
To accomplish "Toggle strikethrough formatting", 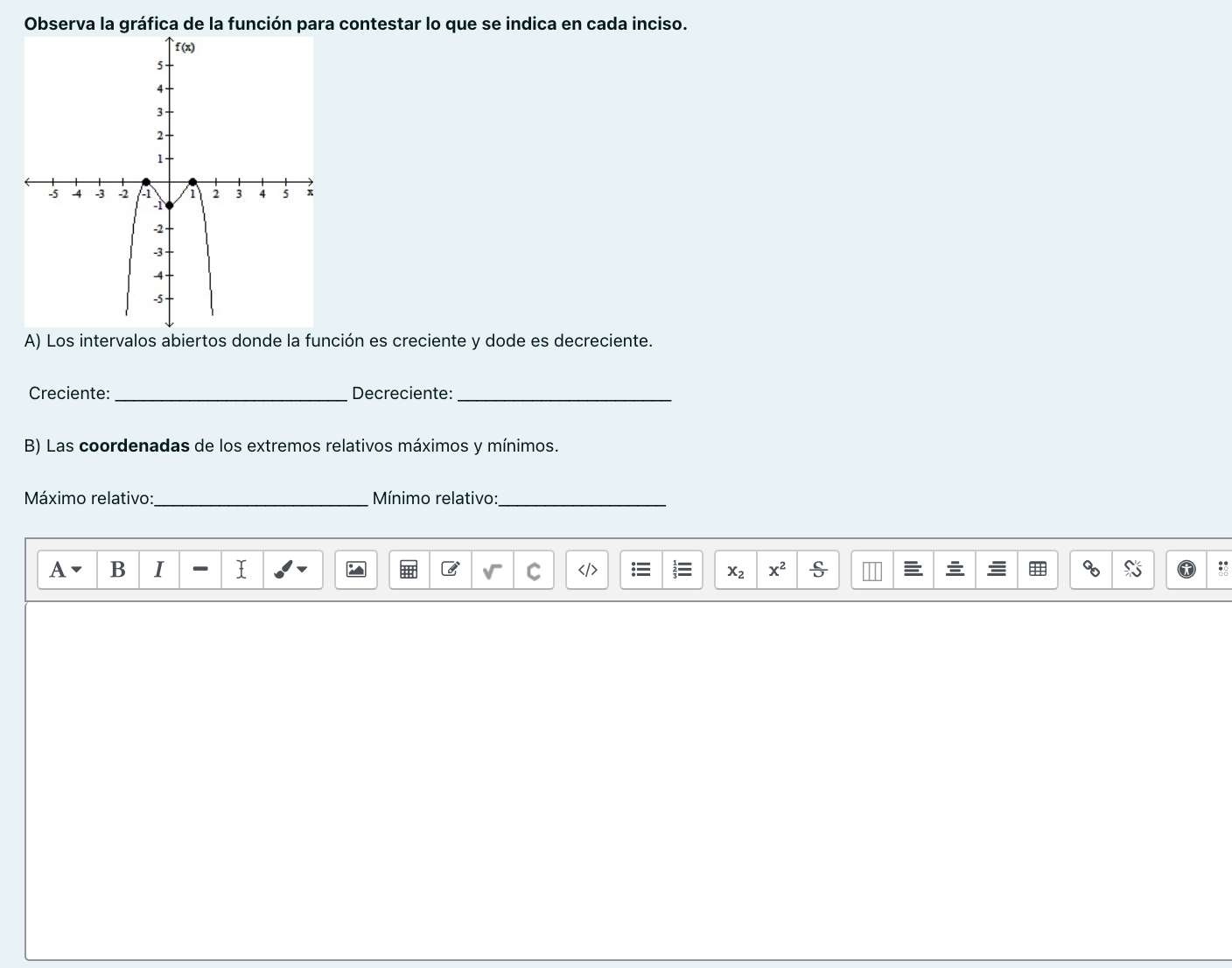I will click(818, 570).
